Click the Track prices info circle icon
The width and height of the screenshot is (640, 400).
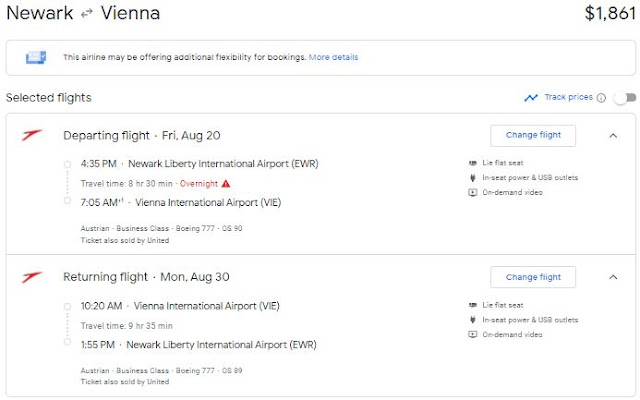coord(601,98)
